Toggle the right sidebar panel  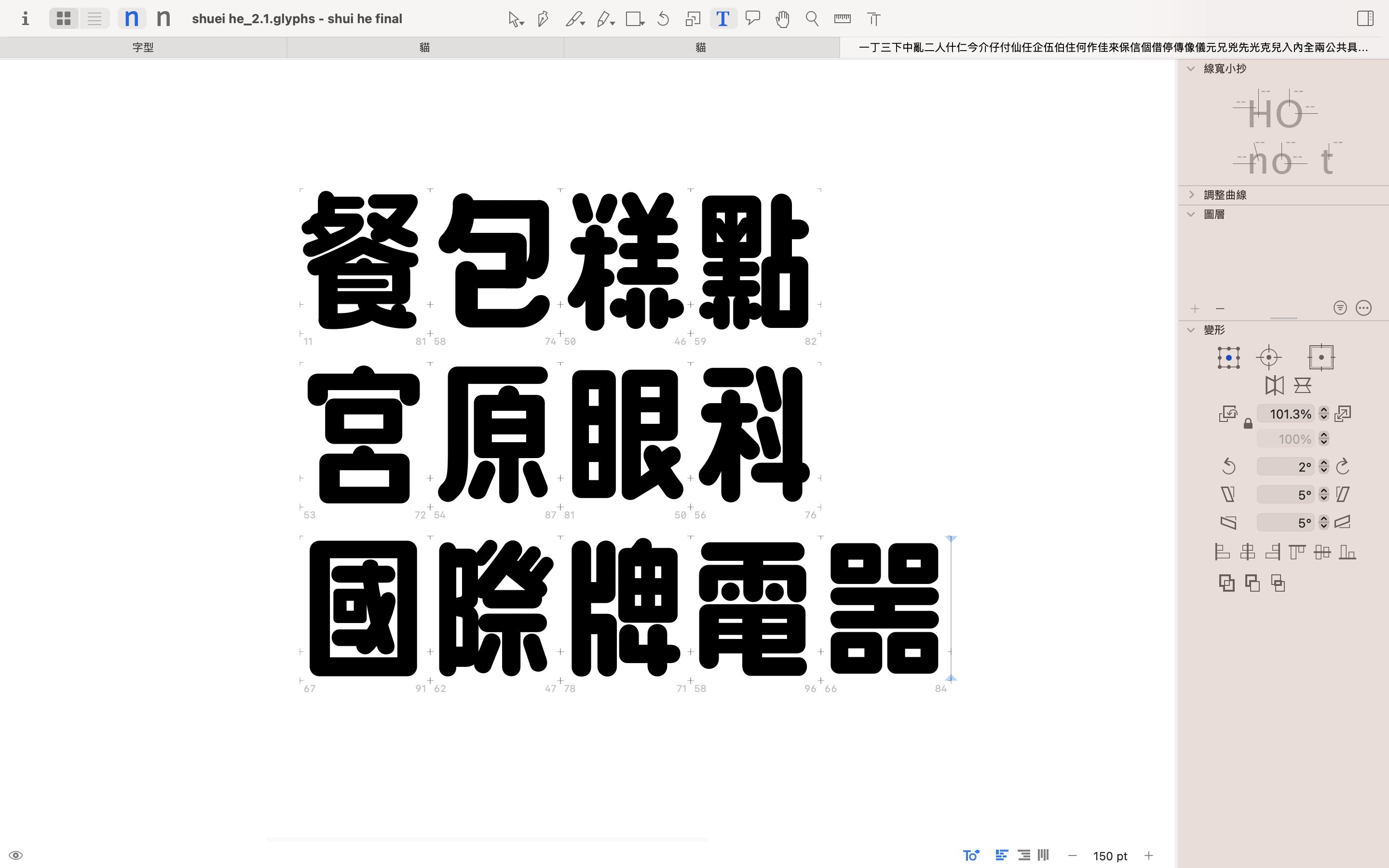1365,19
